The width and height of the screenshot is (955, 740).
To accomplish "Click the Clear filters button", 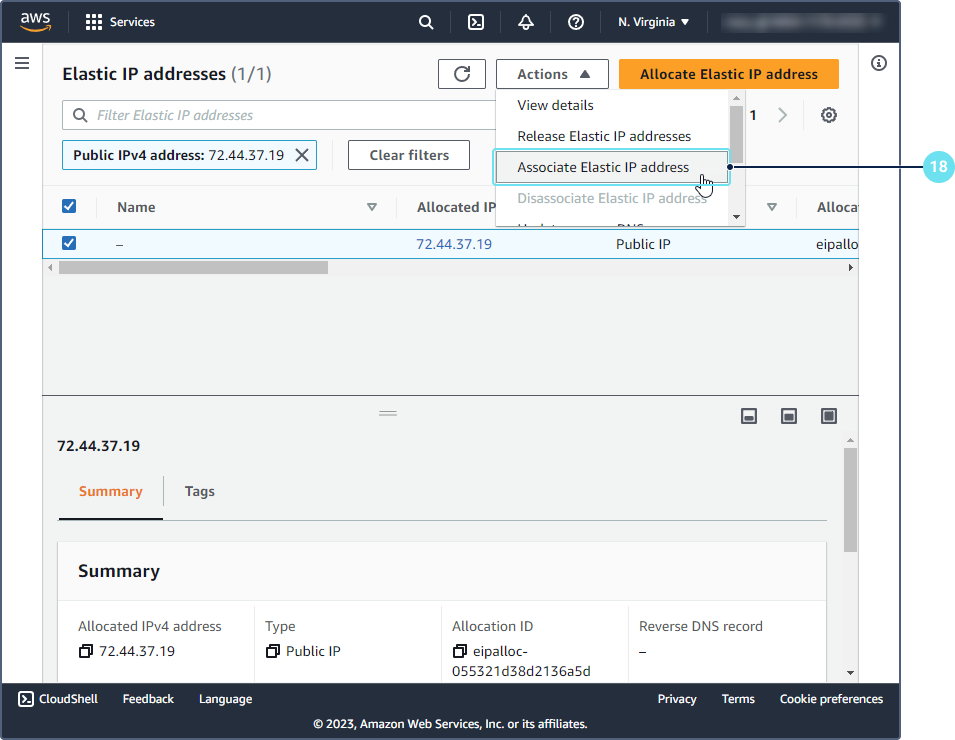I will [409, 155].
